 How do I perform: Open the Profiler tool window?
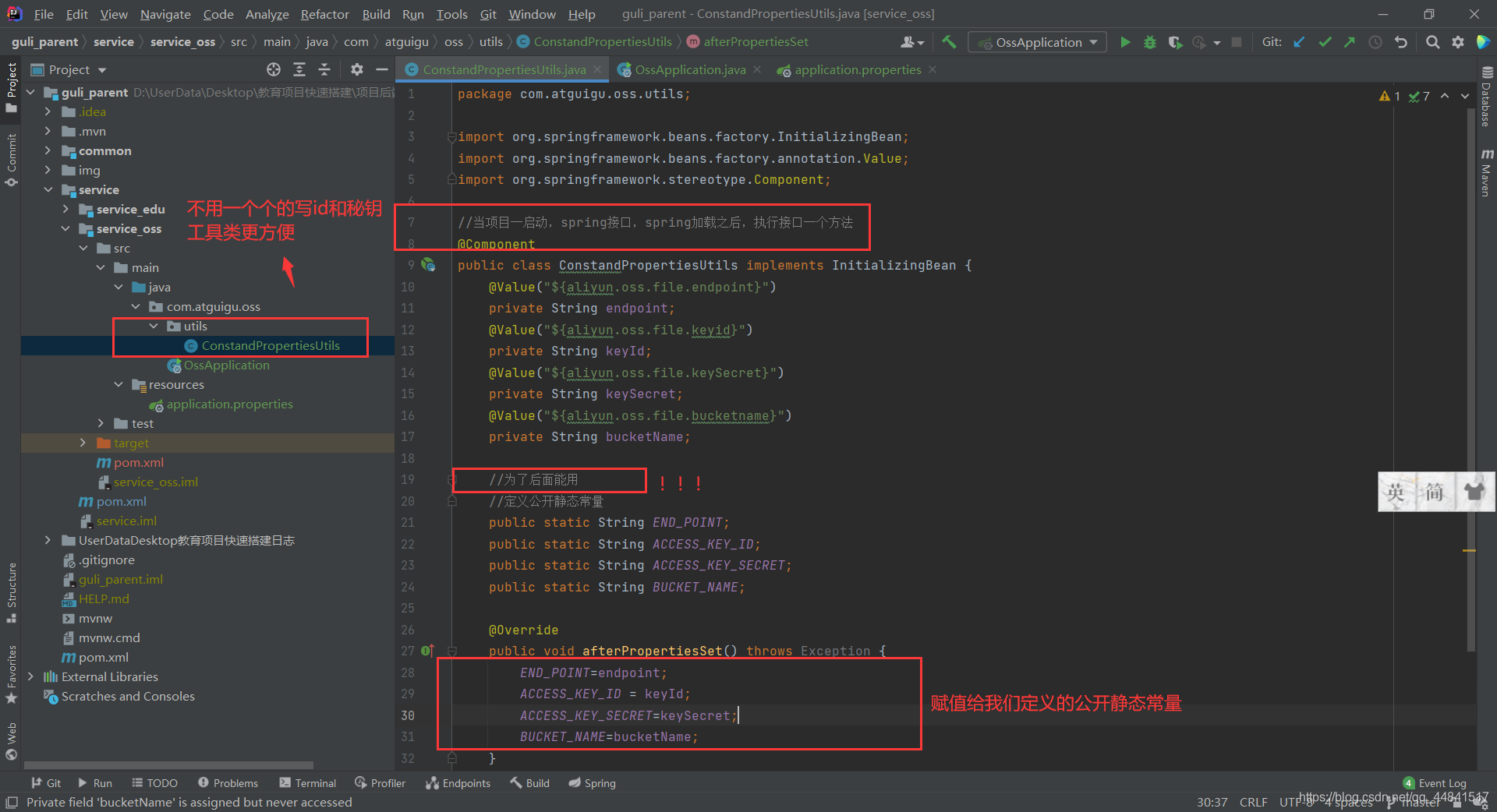coord(380,783)
